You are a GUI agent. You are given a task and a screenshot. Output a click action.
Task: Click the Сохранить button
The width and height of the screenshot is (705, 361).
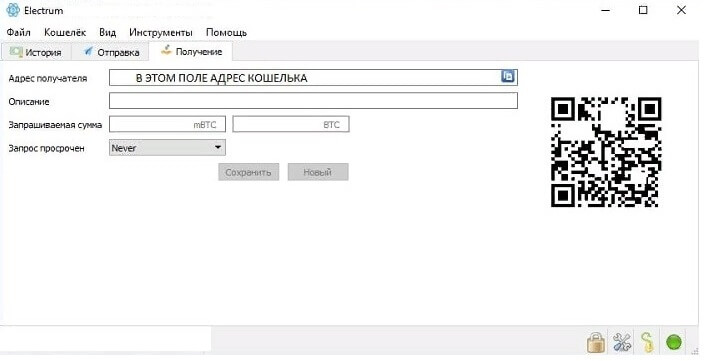coord(249,172)
